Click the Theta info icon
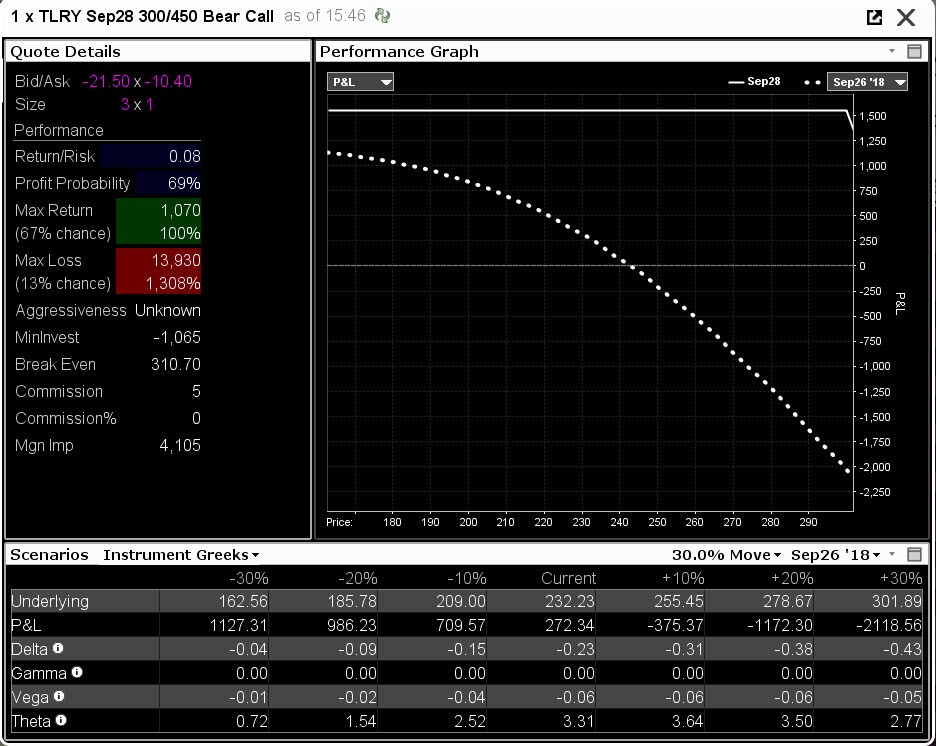 60,720
